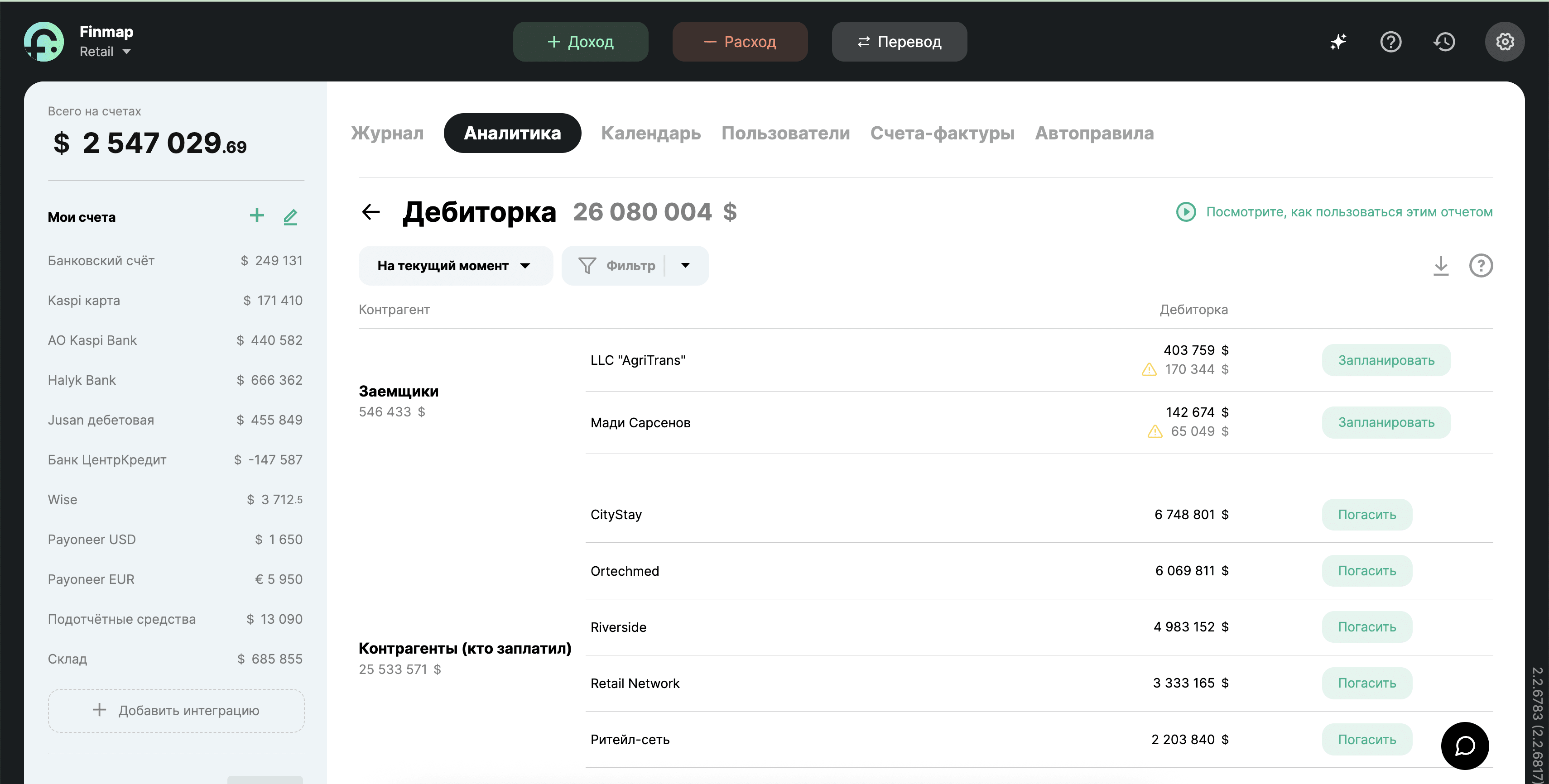Open the chat support bubble
Screen dimensions: 1549x784
click(1465, 746)
